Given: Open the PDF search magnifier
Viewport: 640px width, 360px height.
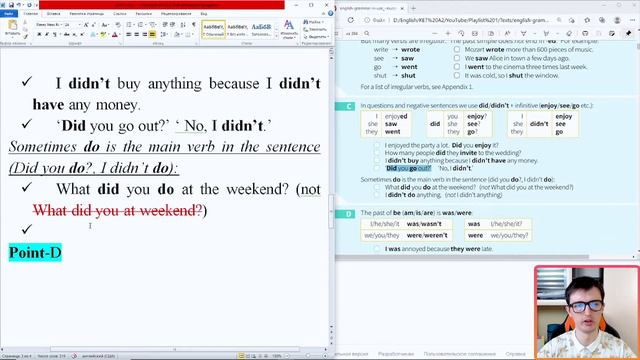Looking at the screenshot, I should coord(367,33).
